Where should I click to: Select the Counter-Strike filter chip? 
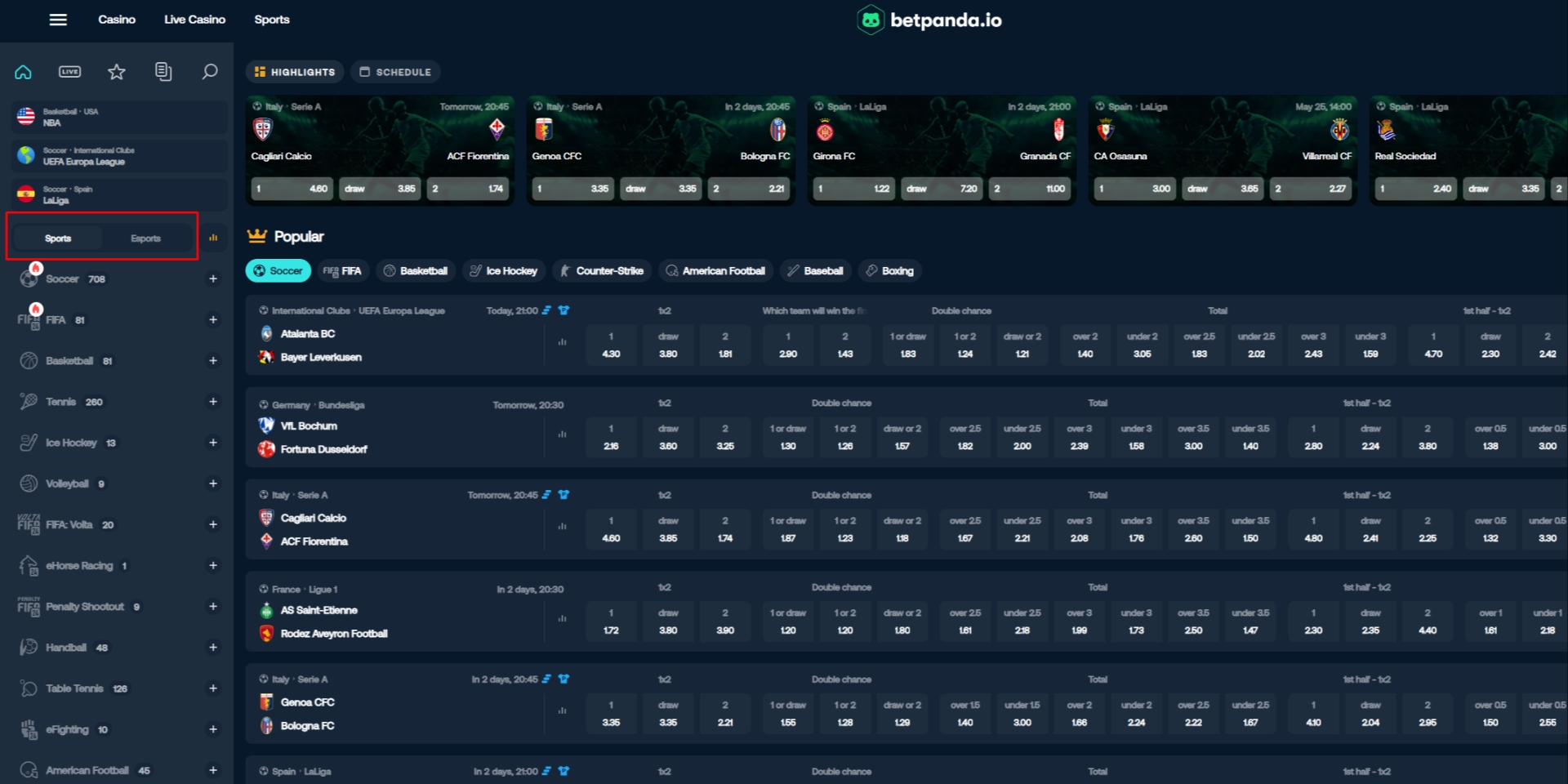602,271
